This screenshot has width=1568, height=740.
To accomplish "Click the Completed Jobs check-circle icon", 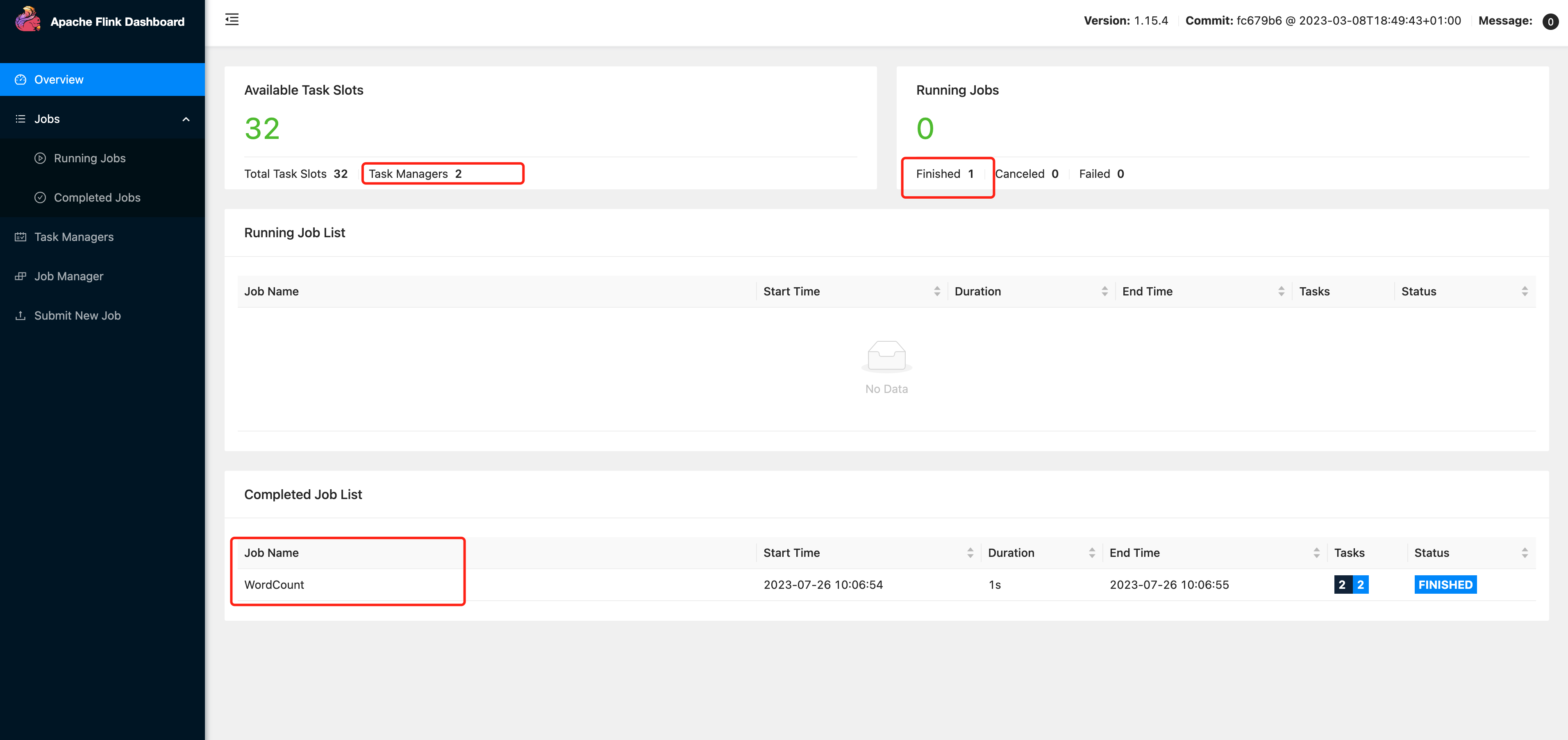I will pos(40,198).
